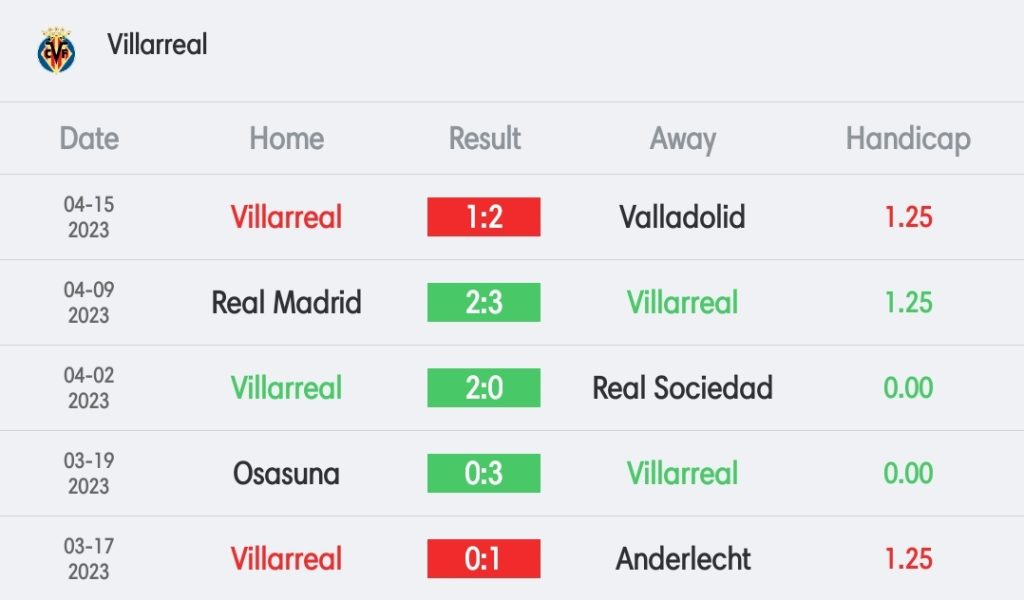
Task: Select the Handicap column header
Action: tap(908, 139)
